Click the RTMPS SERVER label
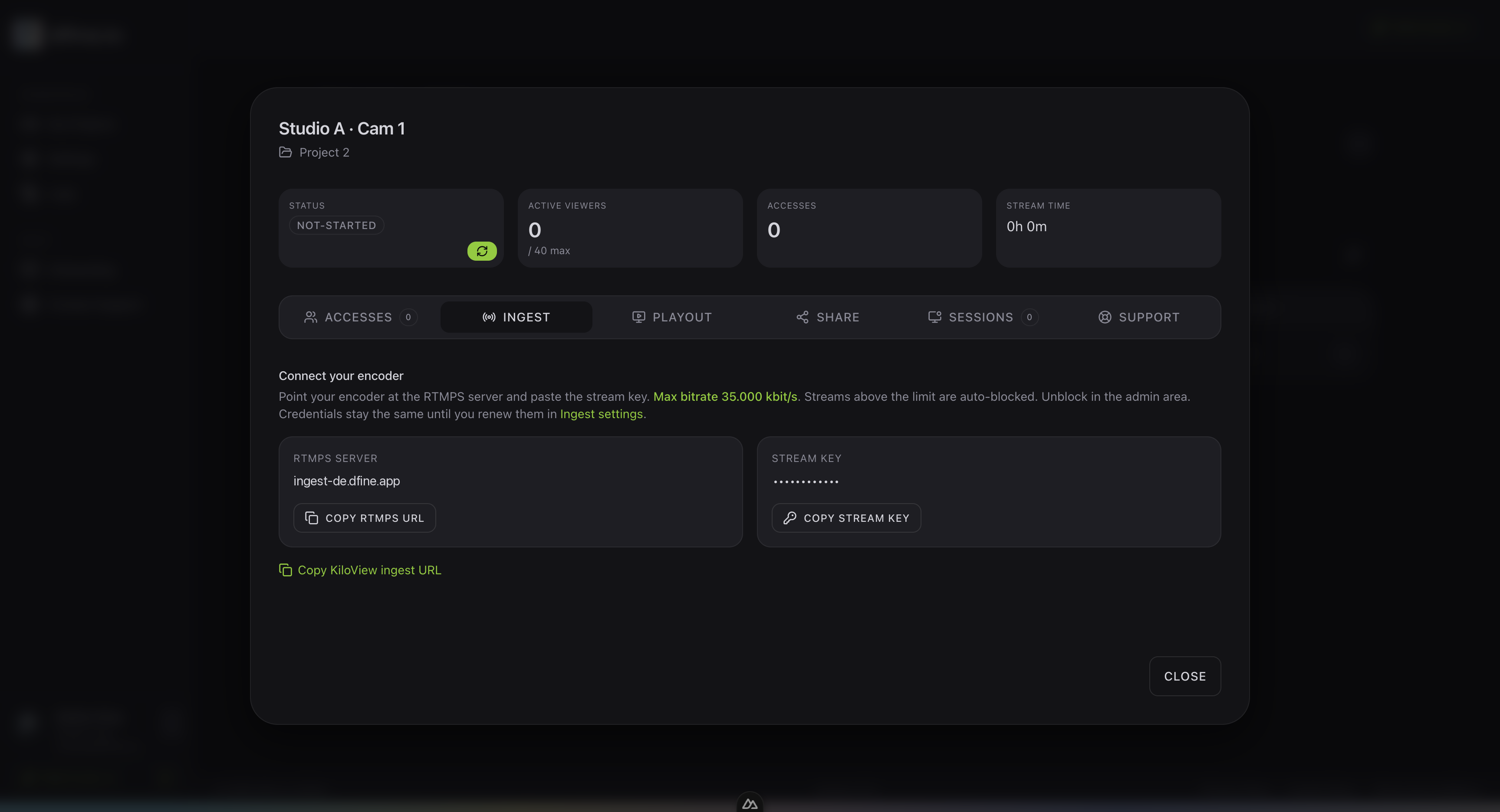Viewport: 1500px width, 812px height. pos(336,458)
